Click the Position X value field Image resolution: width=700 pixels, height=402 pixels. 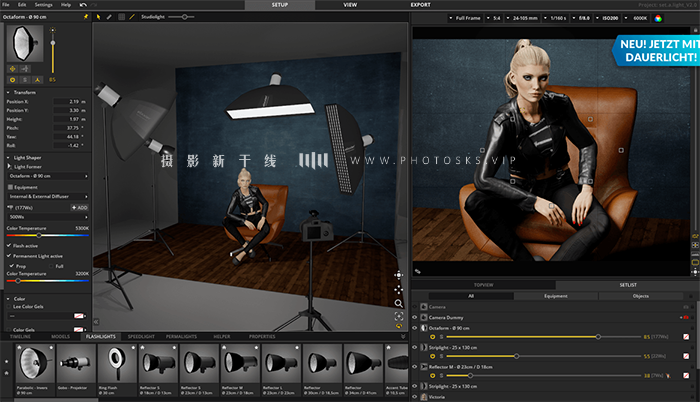point(70,101)
